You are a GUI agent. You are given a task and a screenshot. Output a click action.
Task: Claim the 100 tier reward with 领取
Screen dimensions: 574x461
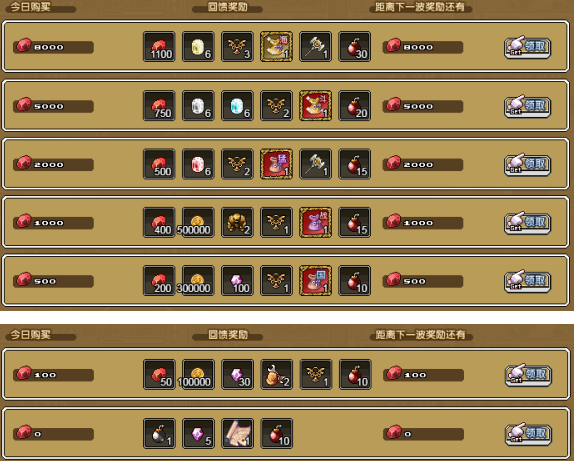(x=528, y=375)
